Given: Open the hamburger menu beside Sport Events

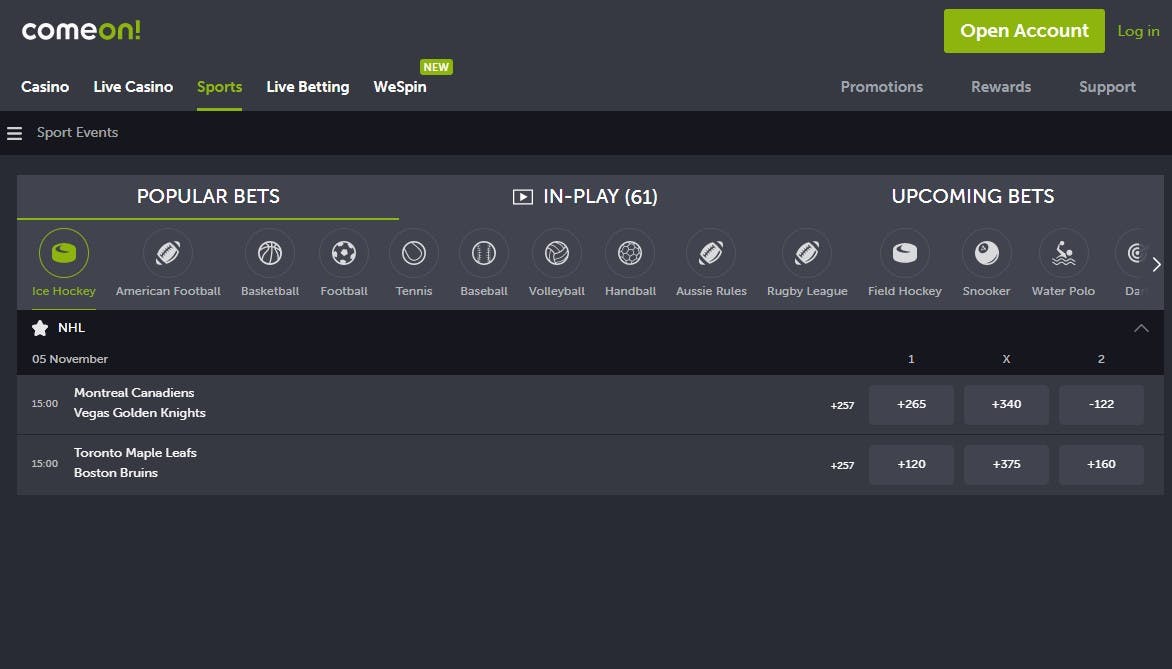Looking at the screenshot, I should point(14,133).
